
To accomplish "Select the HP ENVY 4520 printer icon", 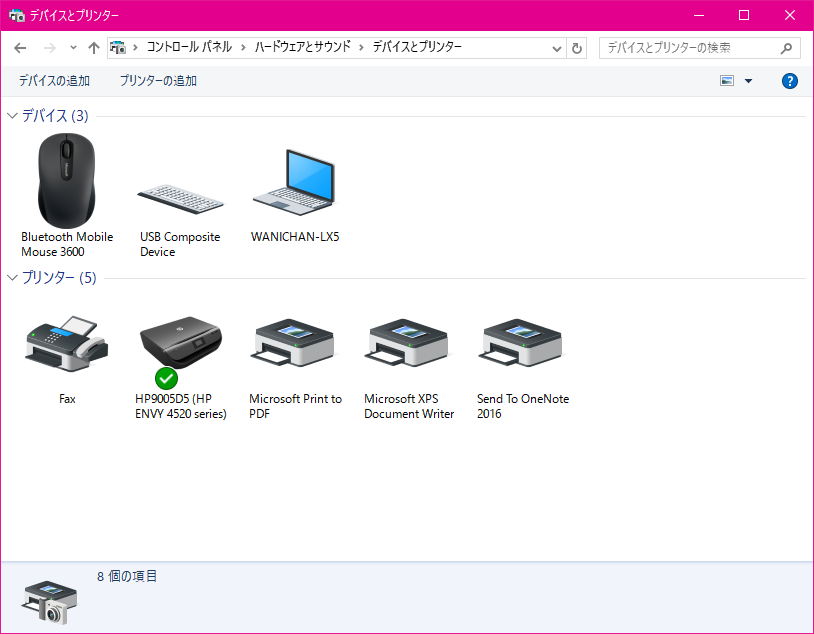I will 180,343.
